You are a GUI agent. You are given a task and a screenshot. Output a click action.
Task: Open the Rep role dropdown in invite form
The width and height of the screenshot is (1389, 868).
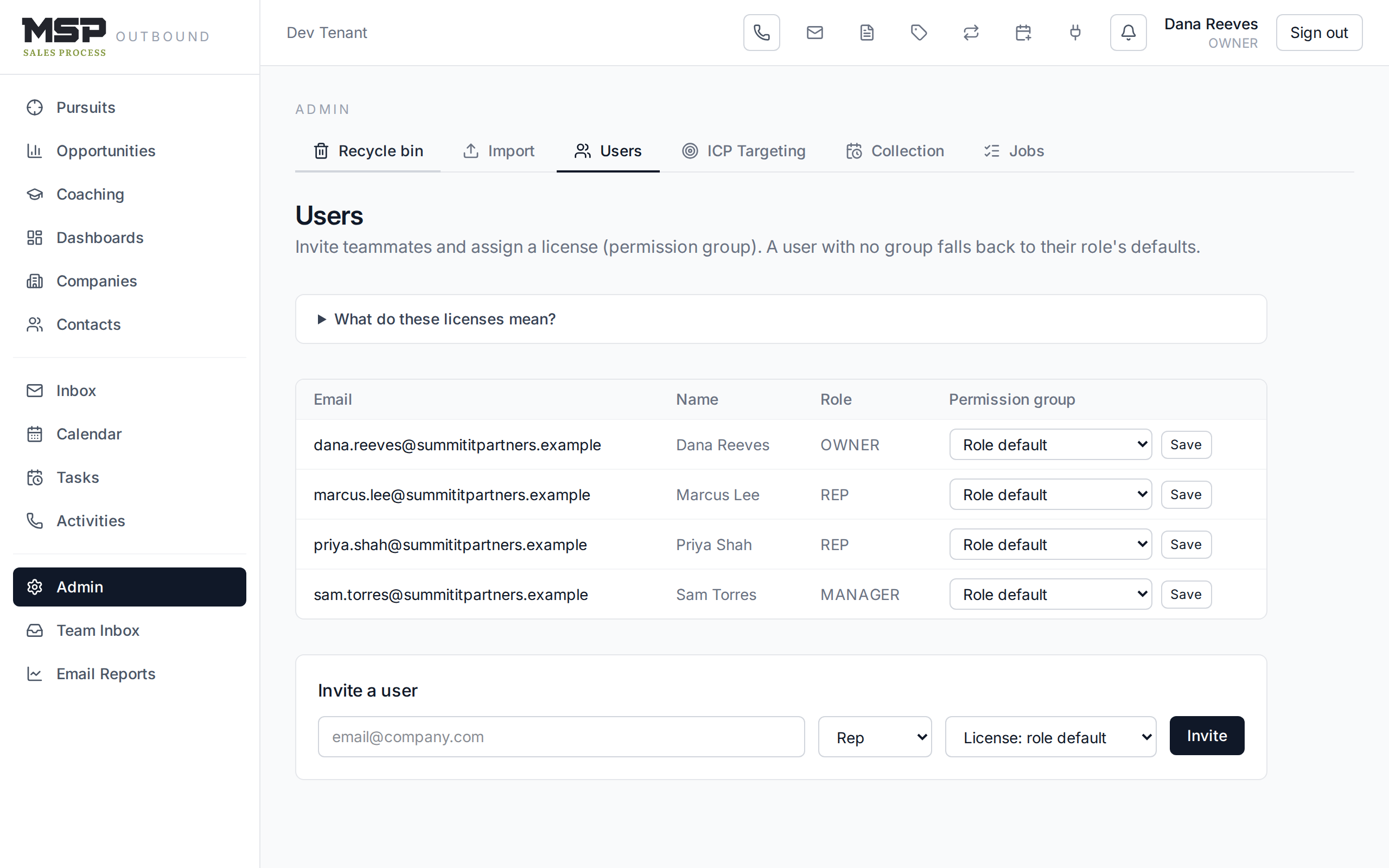(875, 737)
